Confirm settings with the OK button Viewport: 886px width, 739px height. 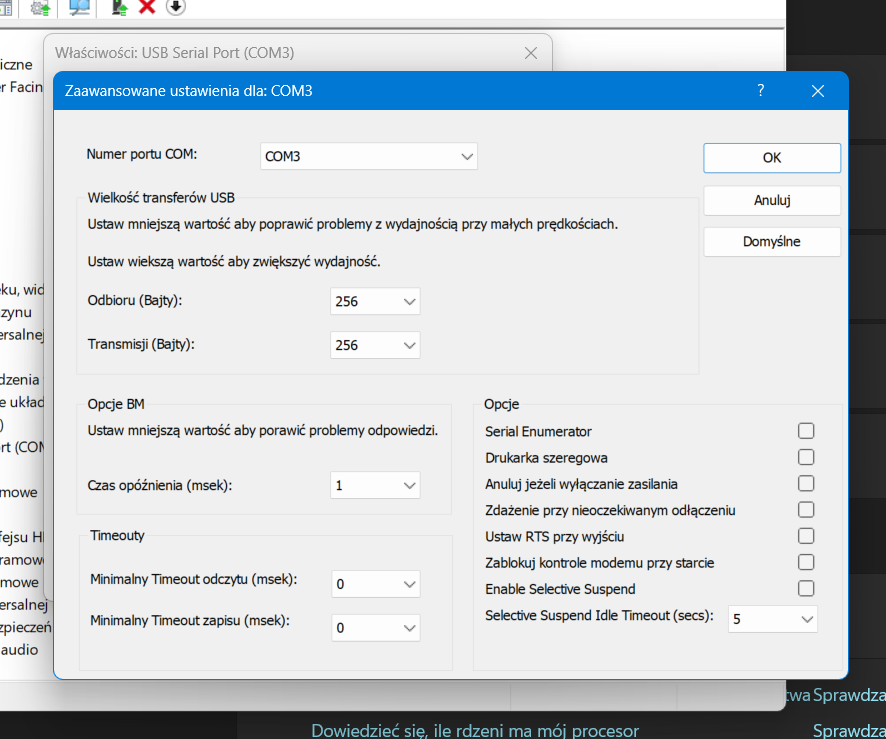[x=772, y=158]
